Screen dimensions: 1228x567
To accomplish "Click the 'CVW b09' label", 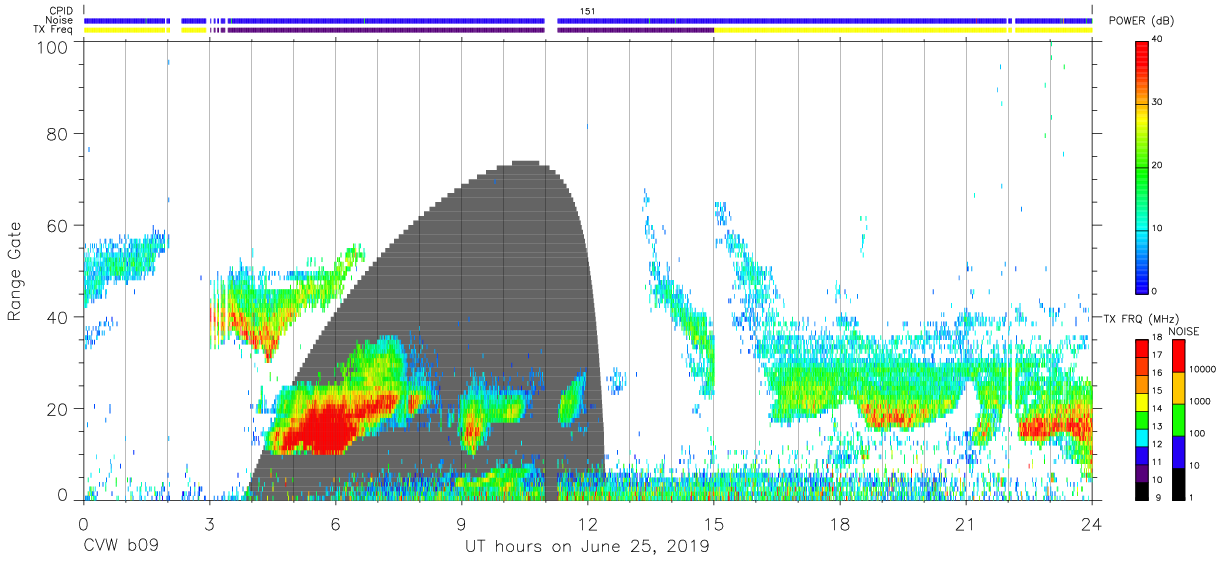I will [120, 548].
